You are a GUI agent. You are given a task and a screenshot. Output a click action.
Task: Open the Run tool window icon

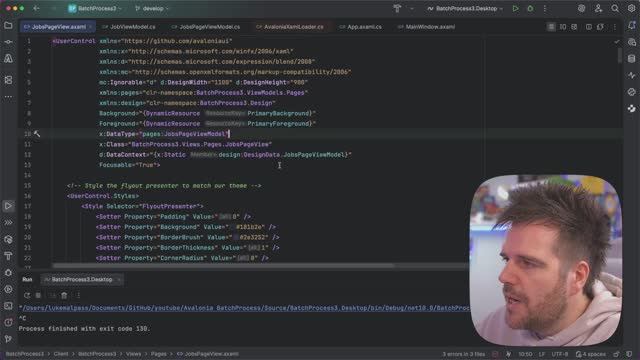[8, 206]
